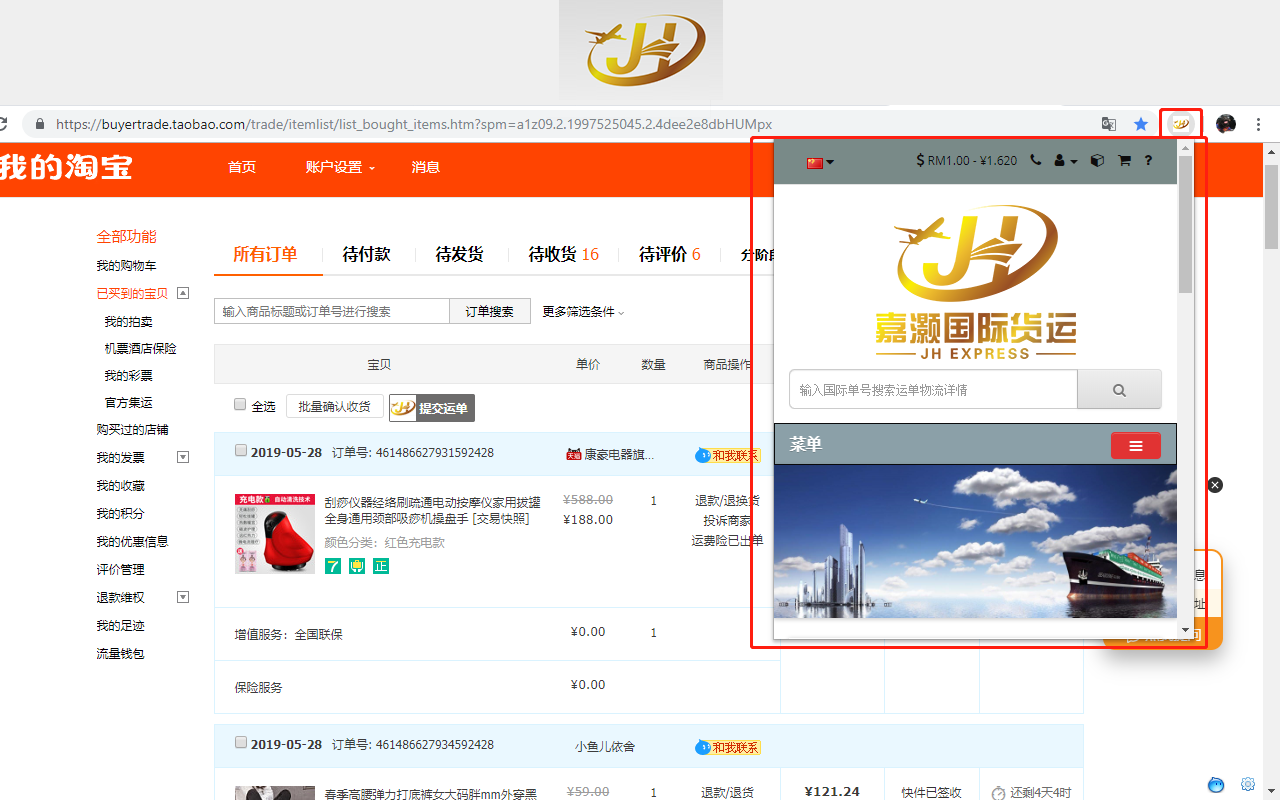Click the red hamburger menu button
The width and height of the screenshot is (1280, 800).
[1136, 445]
